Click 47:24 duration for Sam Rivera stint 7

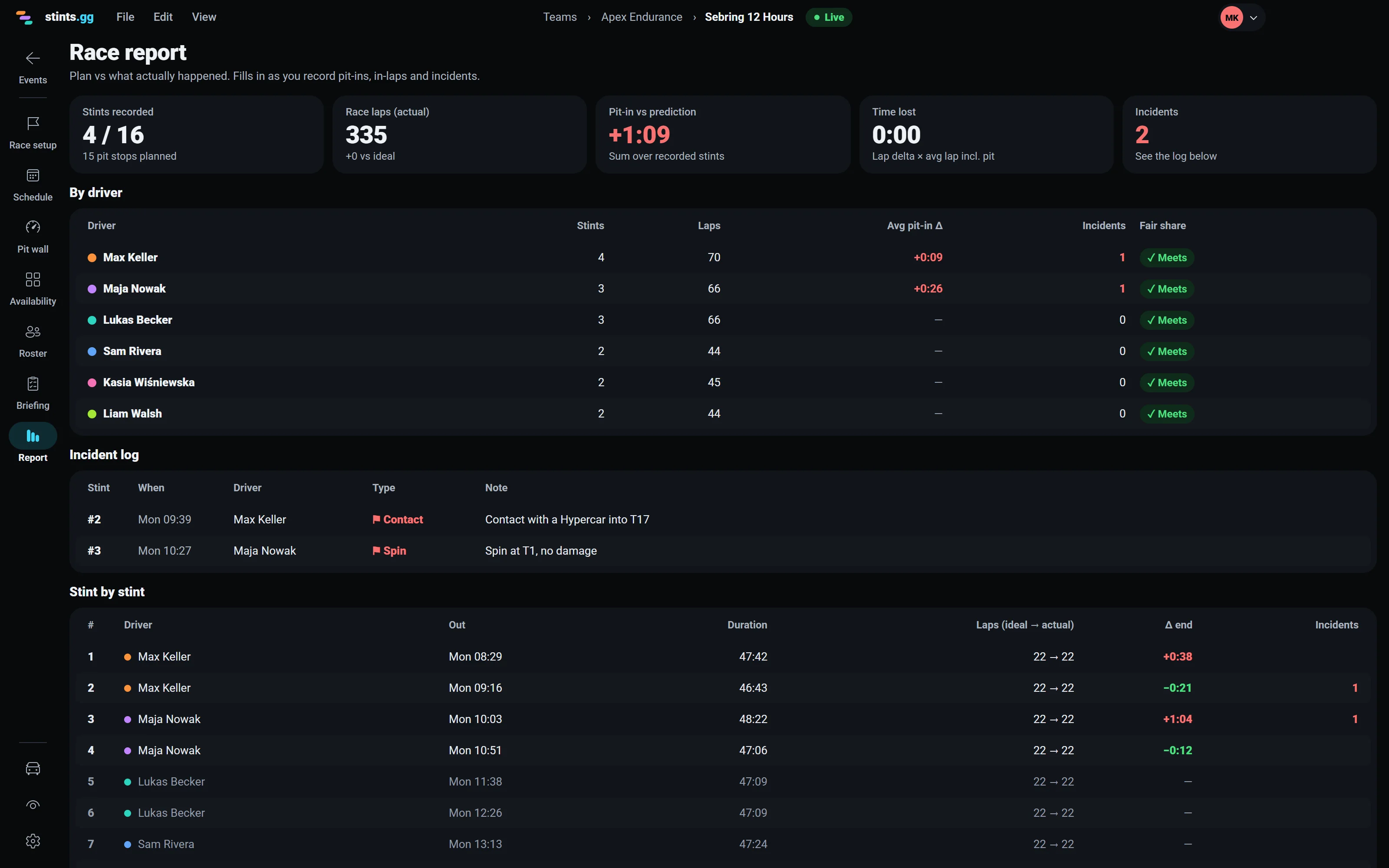click(753, 845)
